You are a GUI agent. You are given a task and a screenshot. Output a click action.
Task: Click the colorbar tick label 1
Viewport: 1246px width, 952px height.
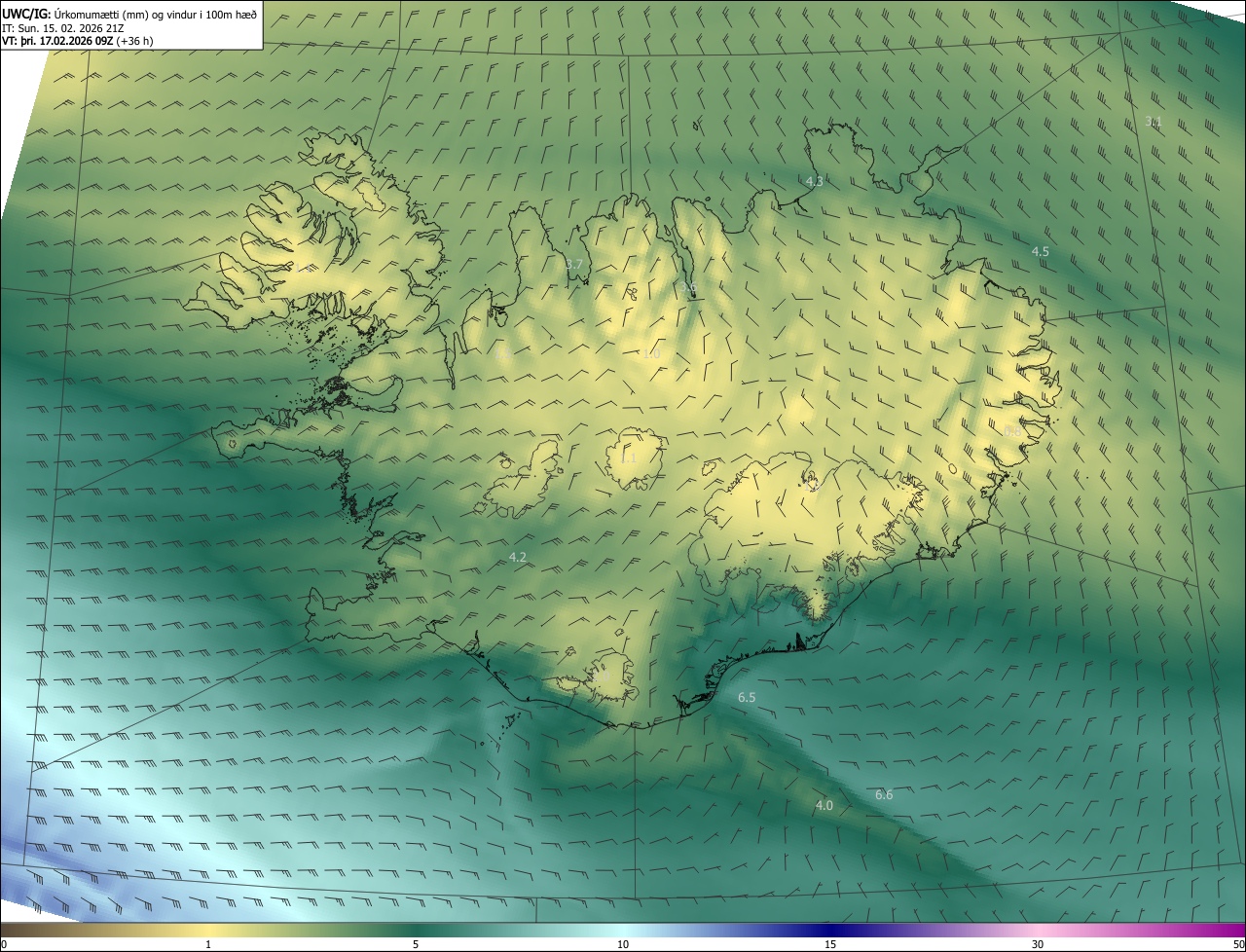click(x=208, y=944)
